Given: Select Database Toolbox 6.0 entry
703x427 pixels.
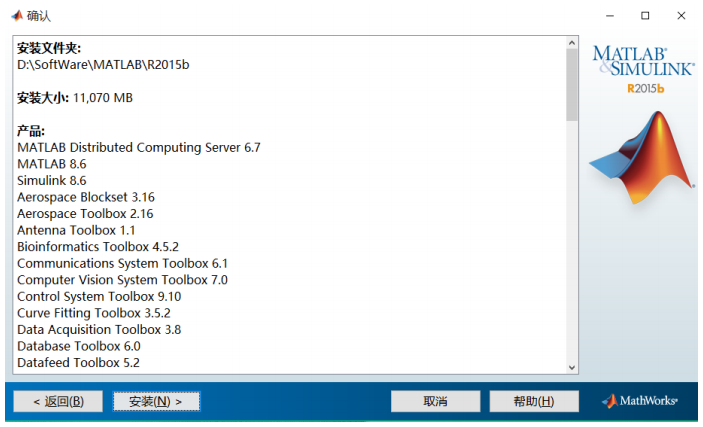Looking at the screenshot, I should pos(78,346).
